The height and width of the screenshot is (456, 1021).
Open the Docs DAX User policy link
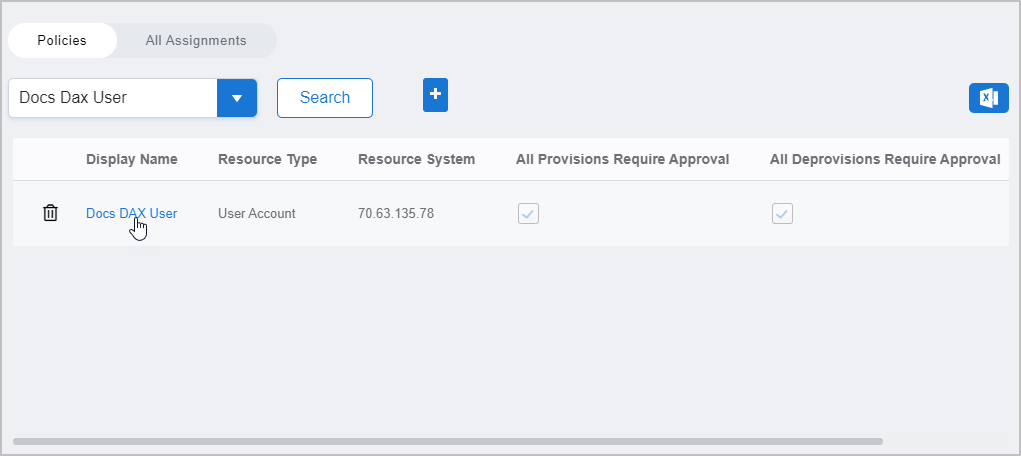pyautogui.click(x=131, y=213)
